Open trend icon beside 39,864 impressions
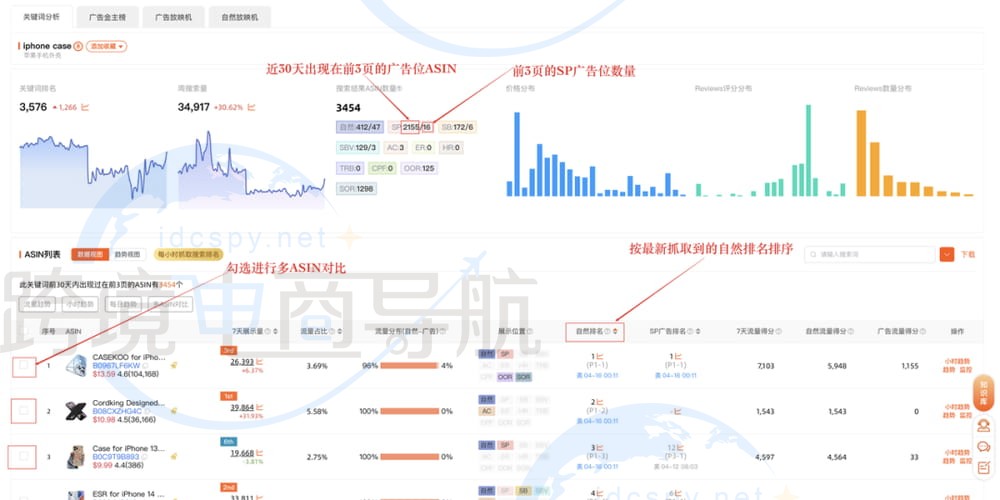Image resolution: width=1000 pixels, height=500 pixels. pyautogui.click(x=259, y=408)
